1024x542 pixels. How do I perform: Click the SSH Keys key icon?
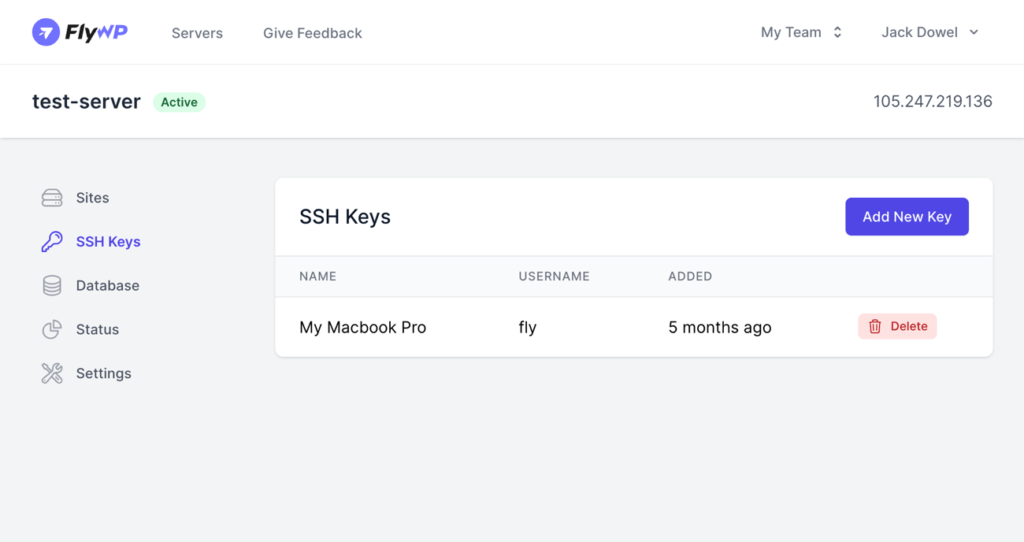click(x=52, y=242)
